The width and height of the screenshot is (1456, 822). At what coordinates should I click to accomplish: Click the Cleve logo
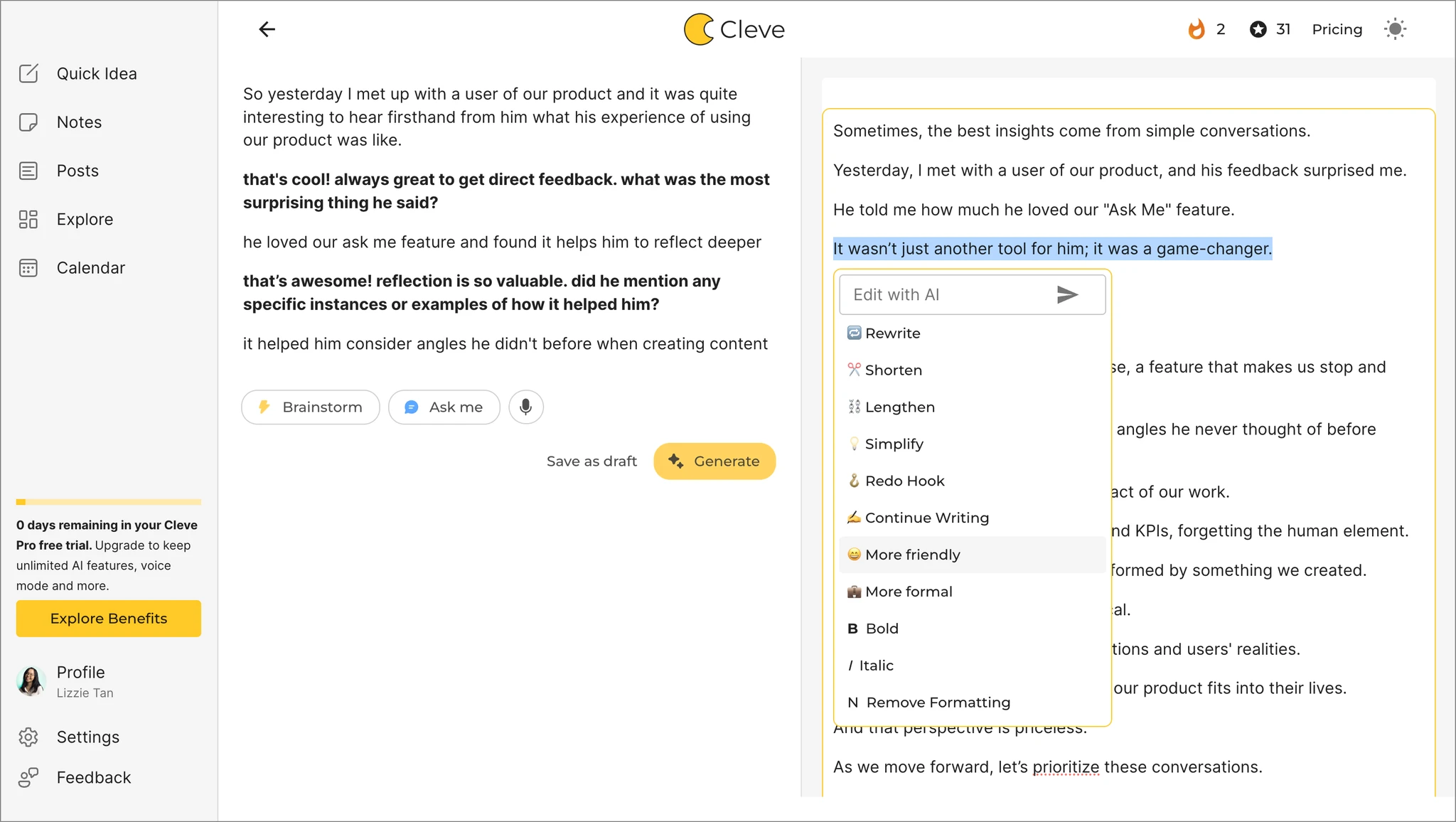[x=733, y=29]
